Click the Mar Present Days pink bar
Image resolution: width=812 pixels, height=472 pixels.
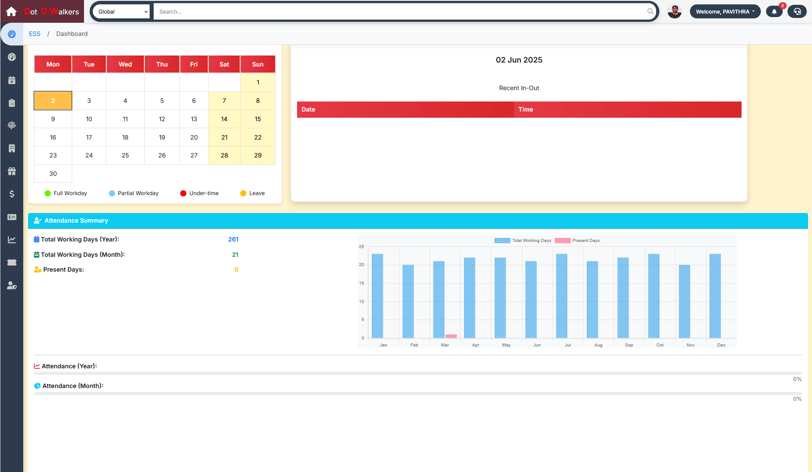pos(451,336)
